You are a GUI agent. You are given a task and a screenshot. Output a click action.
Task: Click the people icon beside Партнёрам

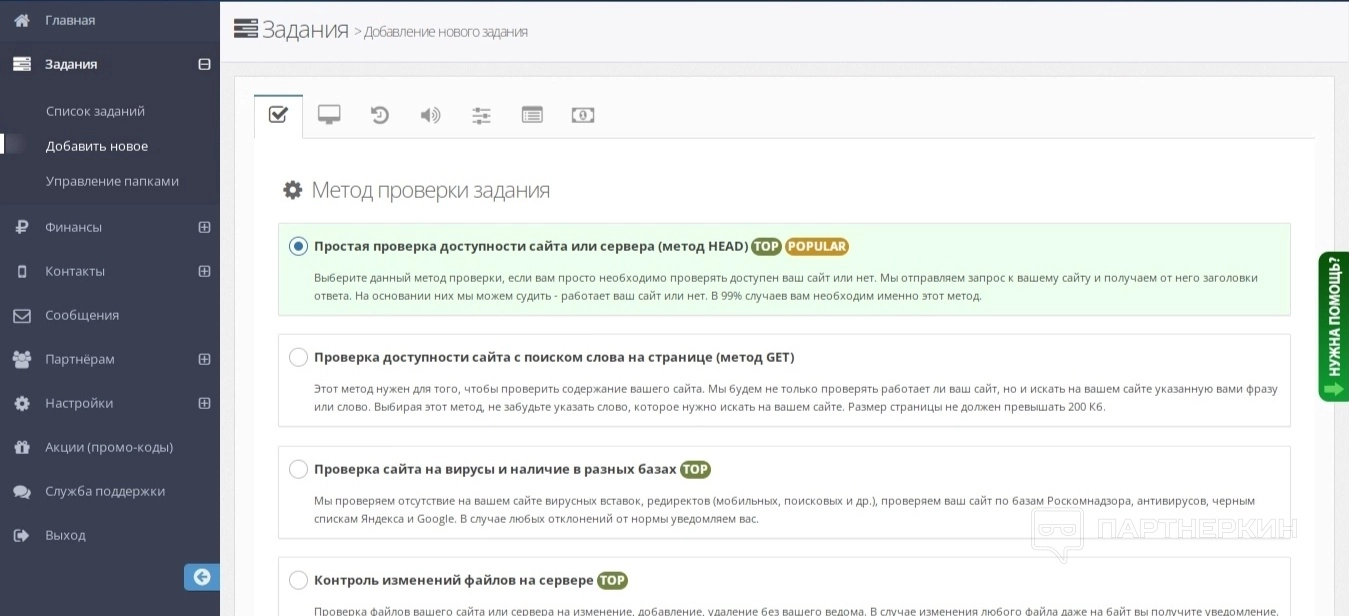[22, 359]
